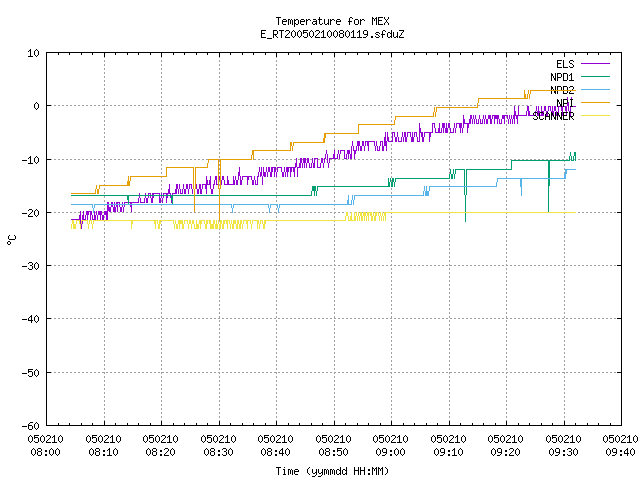Click the green NPD1 downward spike near 09:13
Image resolution: width=640 pixels, height=480 pixels.
coord(465,196)
